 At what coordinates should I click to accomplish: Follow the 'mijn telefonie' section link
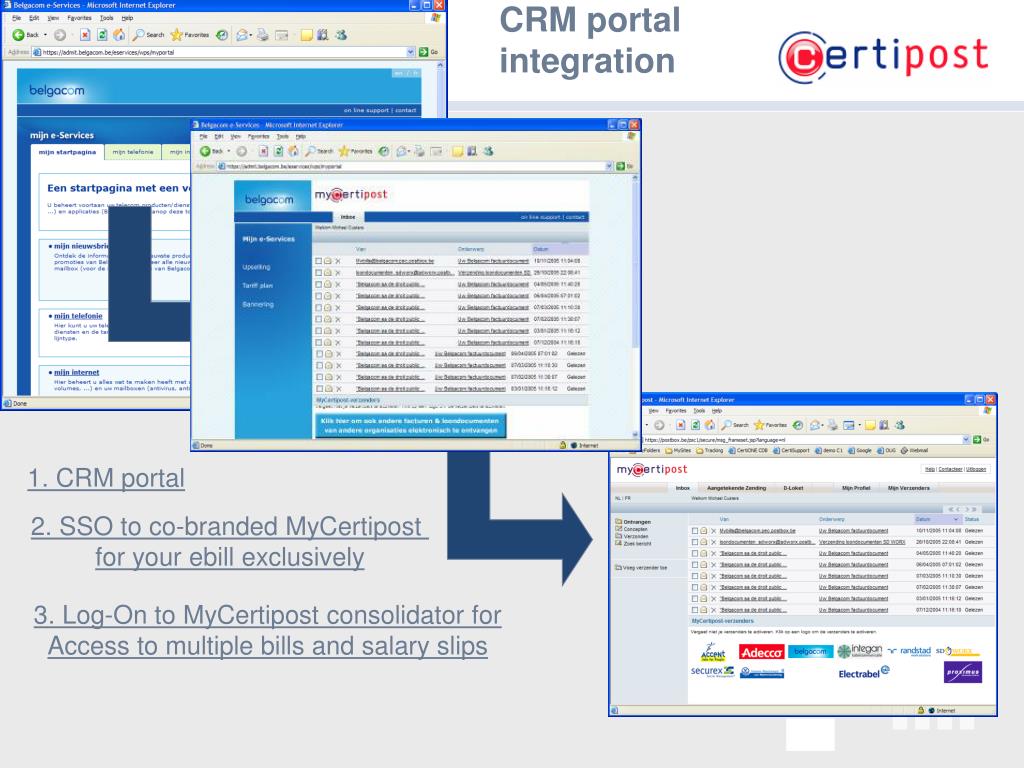tap(78, 316)
